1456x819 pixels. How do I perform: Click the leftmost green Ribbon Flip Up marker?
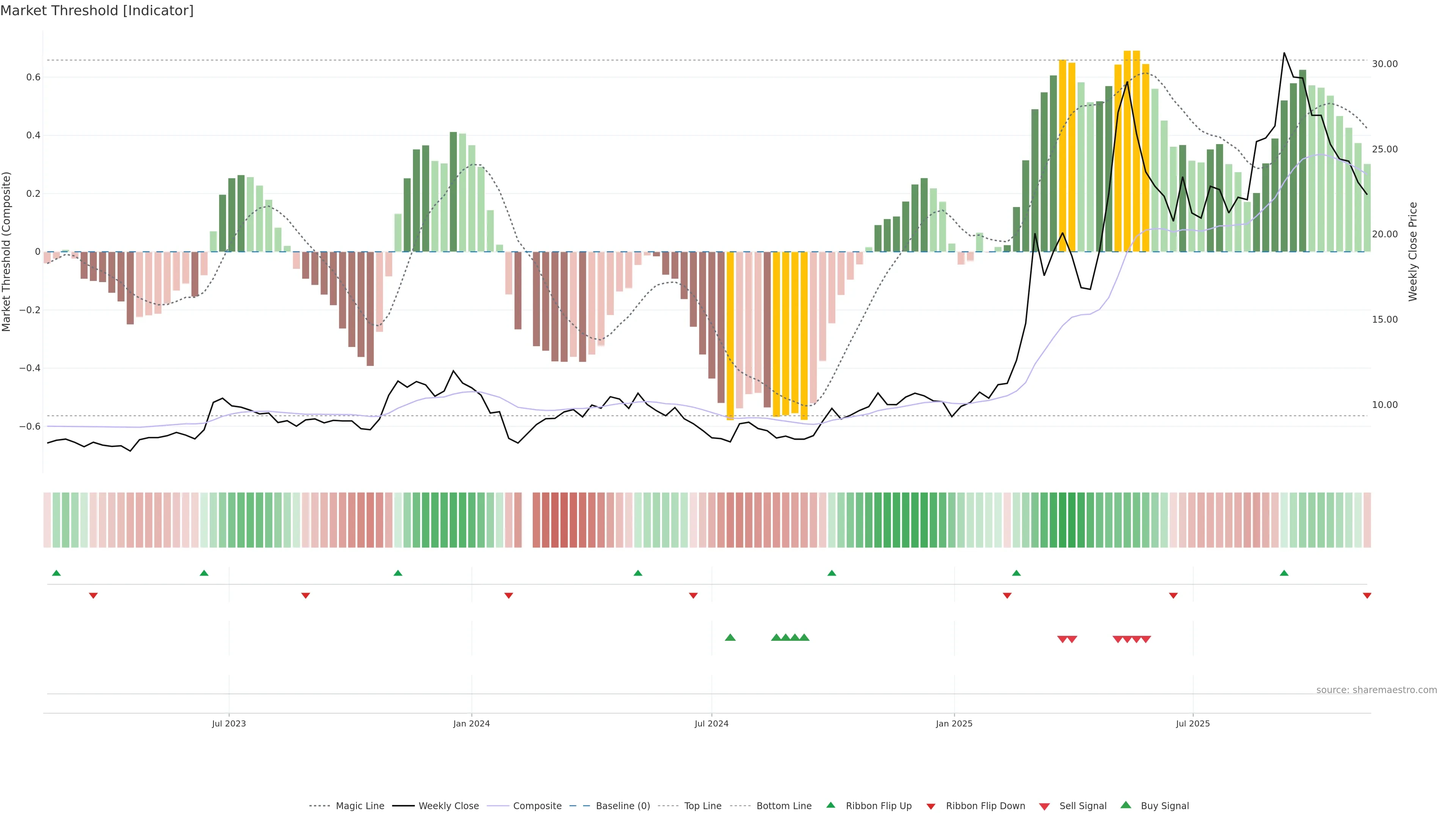coord(56,573)
